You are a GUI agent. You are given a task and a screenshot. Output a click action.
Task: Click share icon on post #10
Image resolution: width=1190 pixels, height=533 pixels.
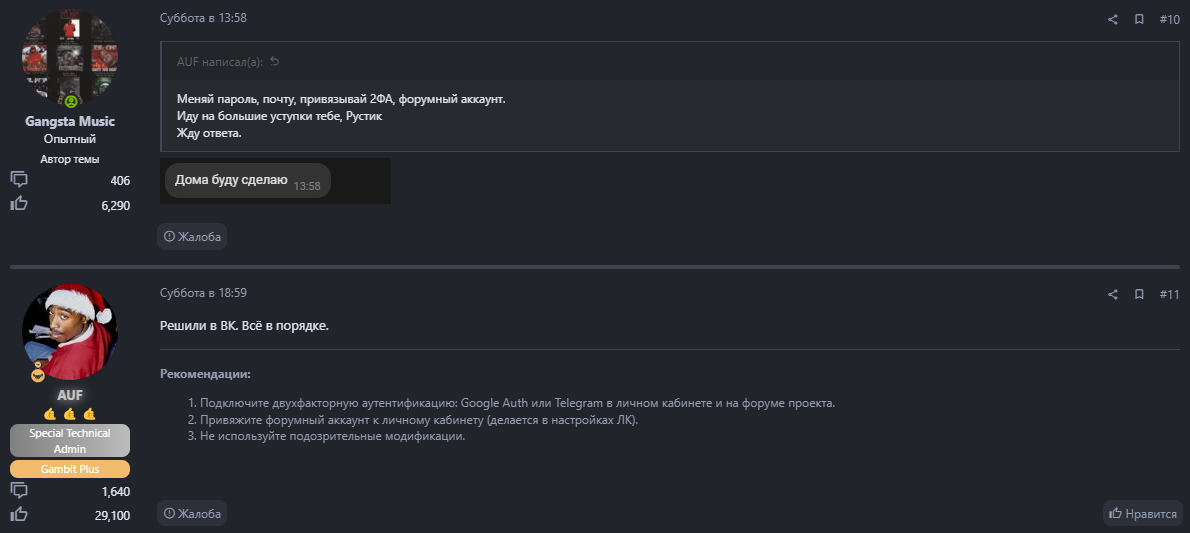click(1113, 19)
